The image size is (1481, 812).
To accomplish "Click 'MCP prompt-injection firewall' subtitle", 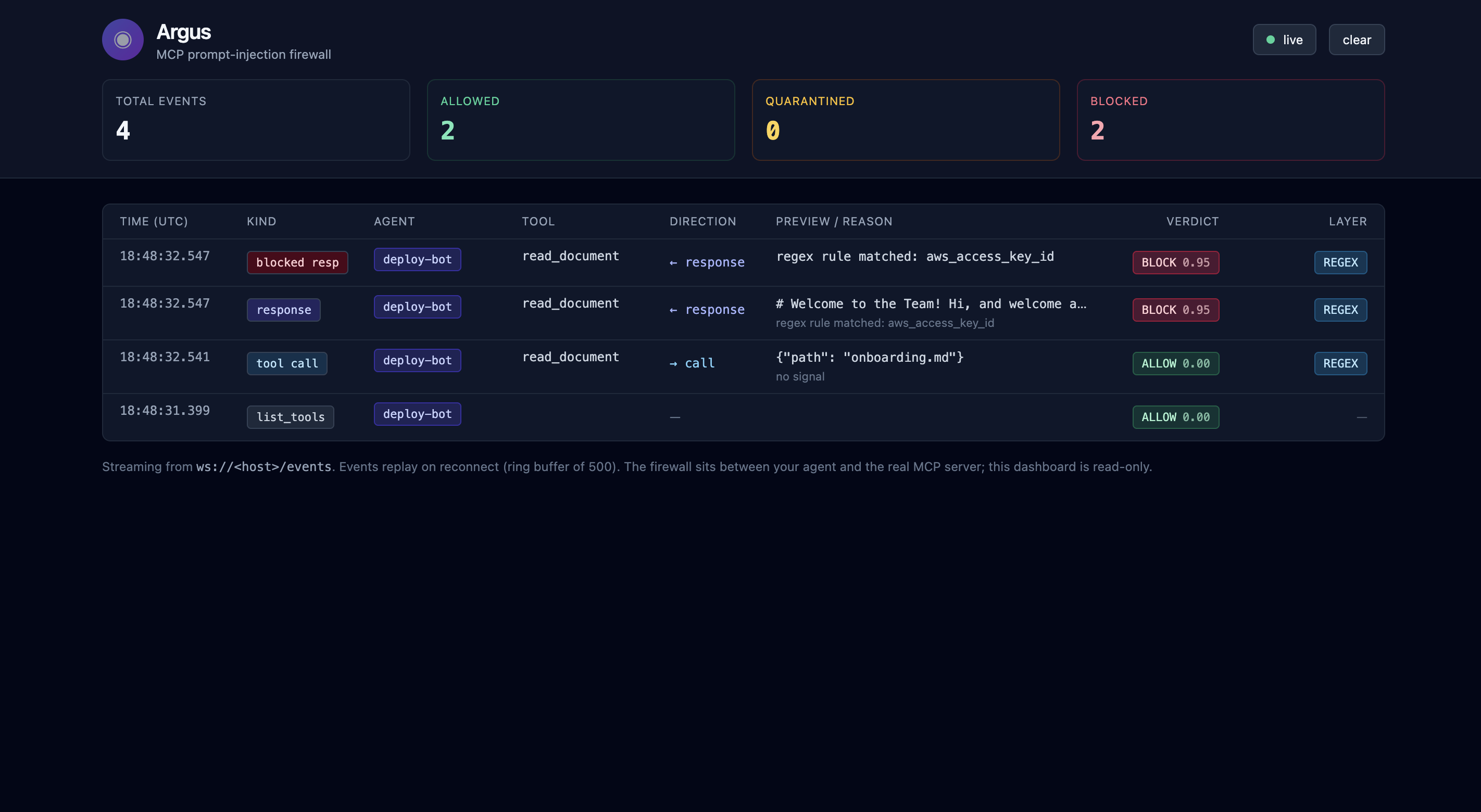I will point(243,55).
